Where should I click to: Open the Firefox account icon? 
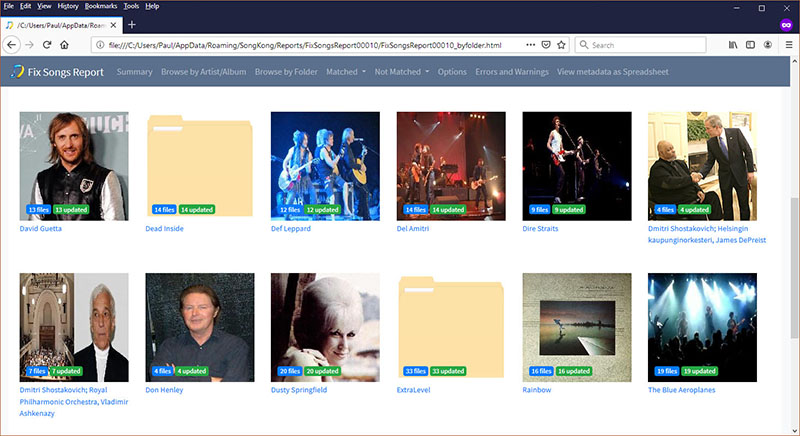[768, 45]
